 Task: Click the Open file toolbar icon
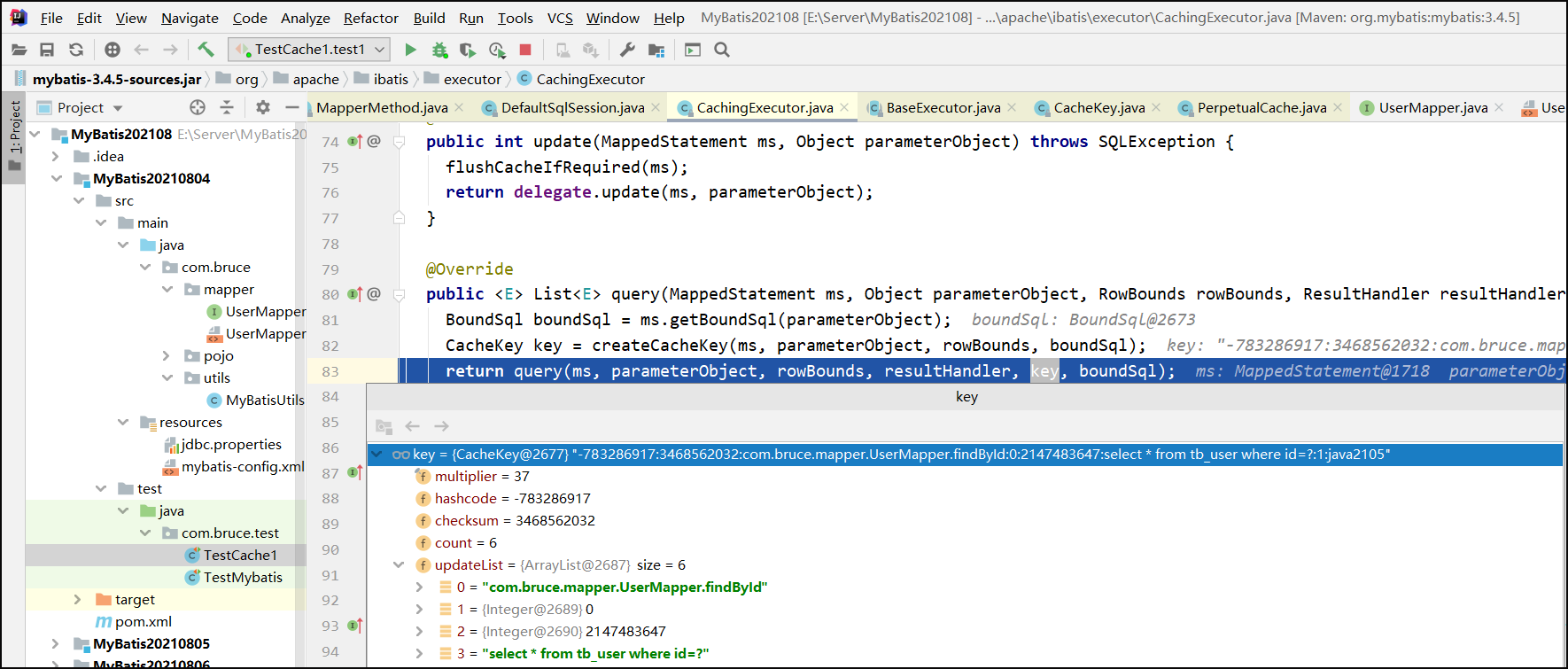click(19, 51)
